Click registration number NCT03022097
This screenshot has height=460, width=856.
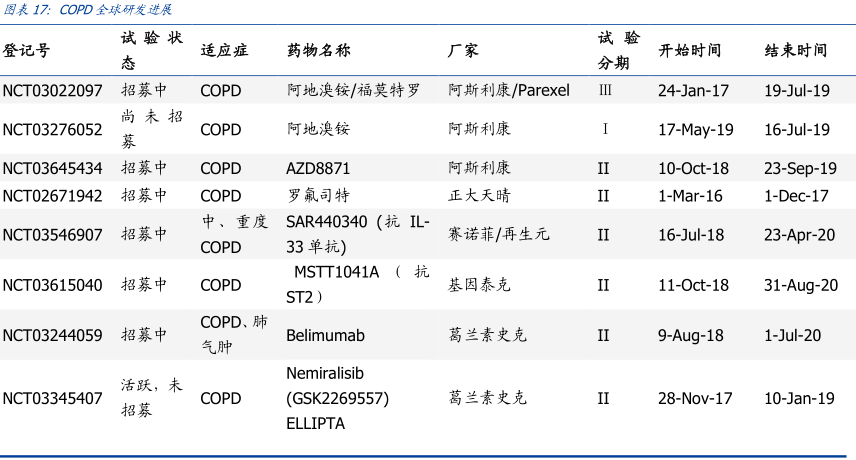tap(52, 90)
